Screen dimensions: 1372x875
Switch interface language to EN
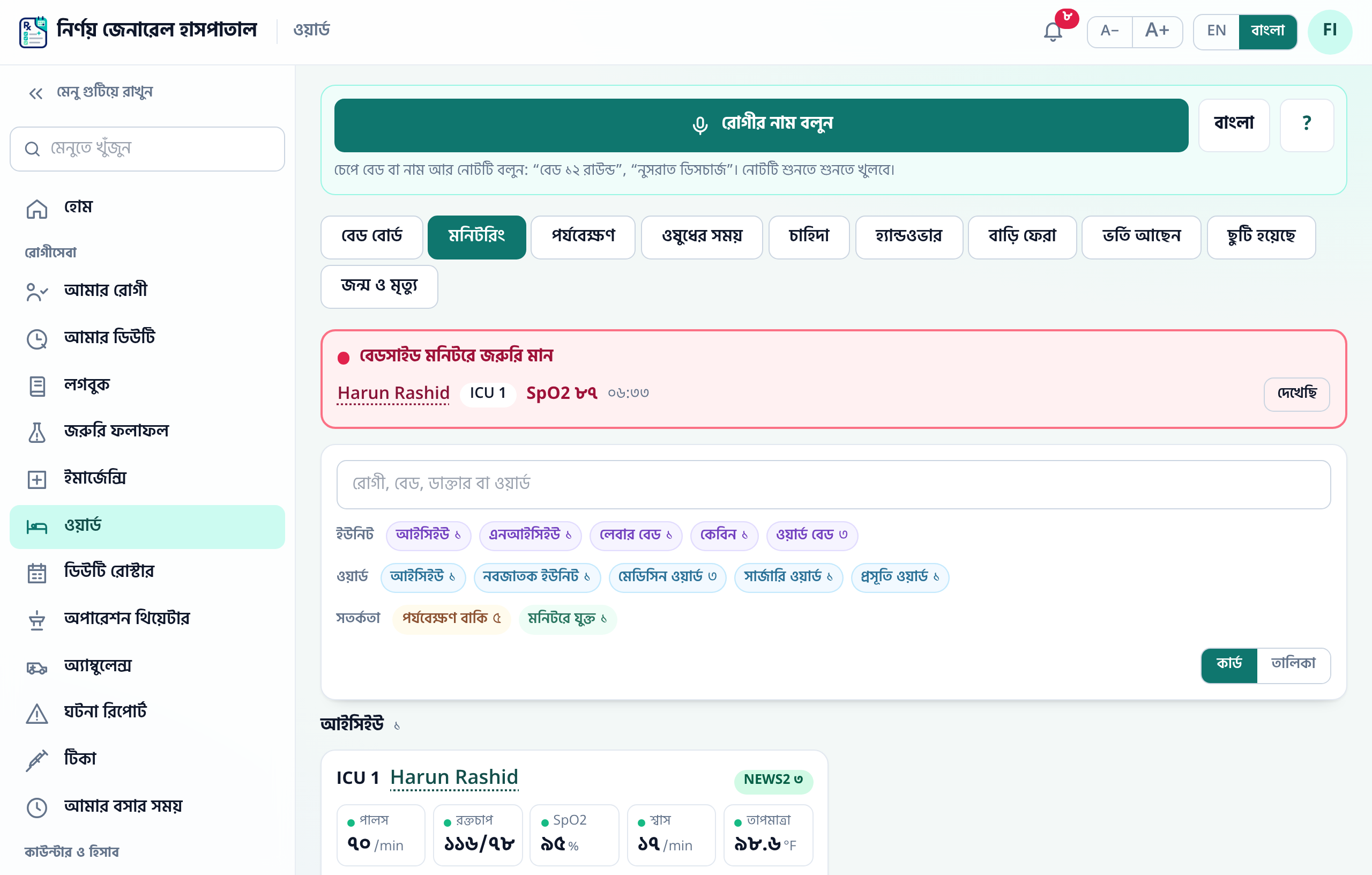pos(1216,31)
